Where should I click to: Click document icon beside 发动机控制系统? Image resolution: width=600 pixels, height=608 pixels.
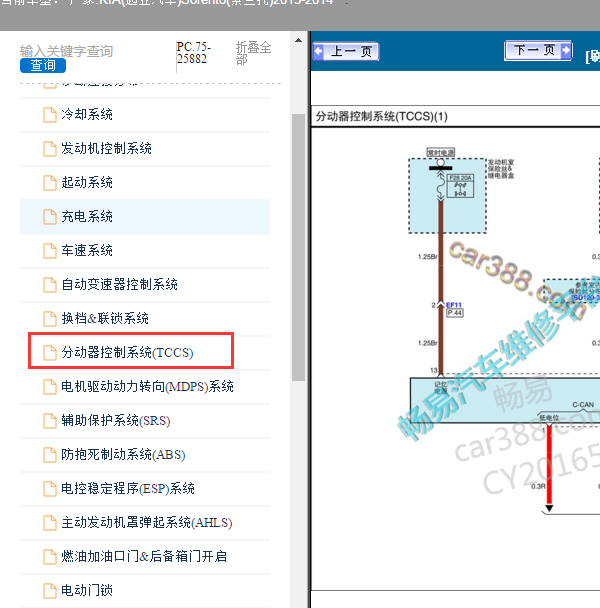pyautogui.click(x=50, y=149)
